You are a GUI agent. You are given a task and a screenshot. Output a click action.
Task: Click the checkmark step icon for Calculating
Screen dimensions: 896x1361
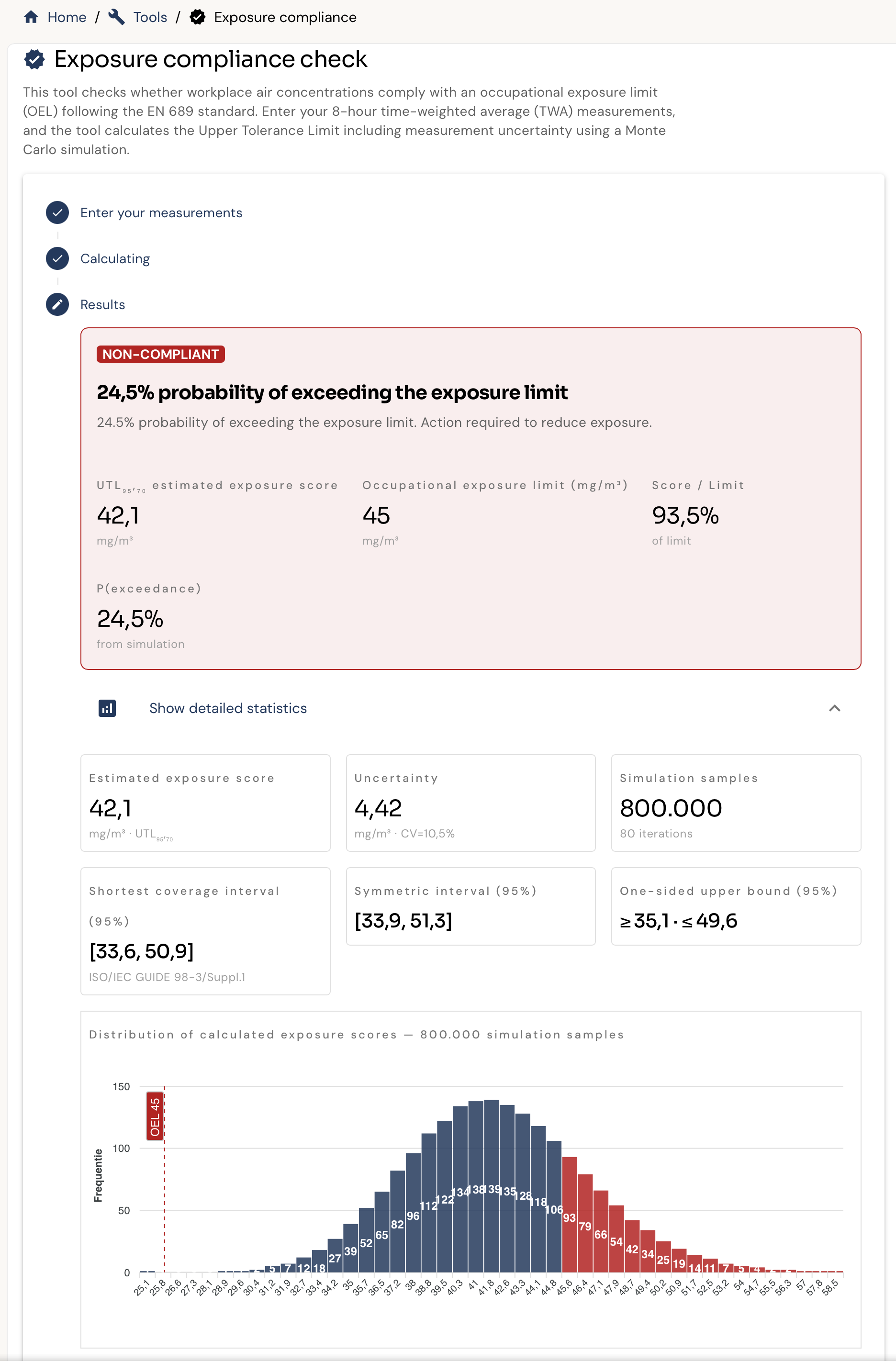(57, 258)
